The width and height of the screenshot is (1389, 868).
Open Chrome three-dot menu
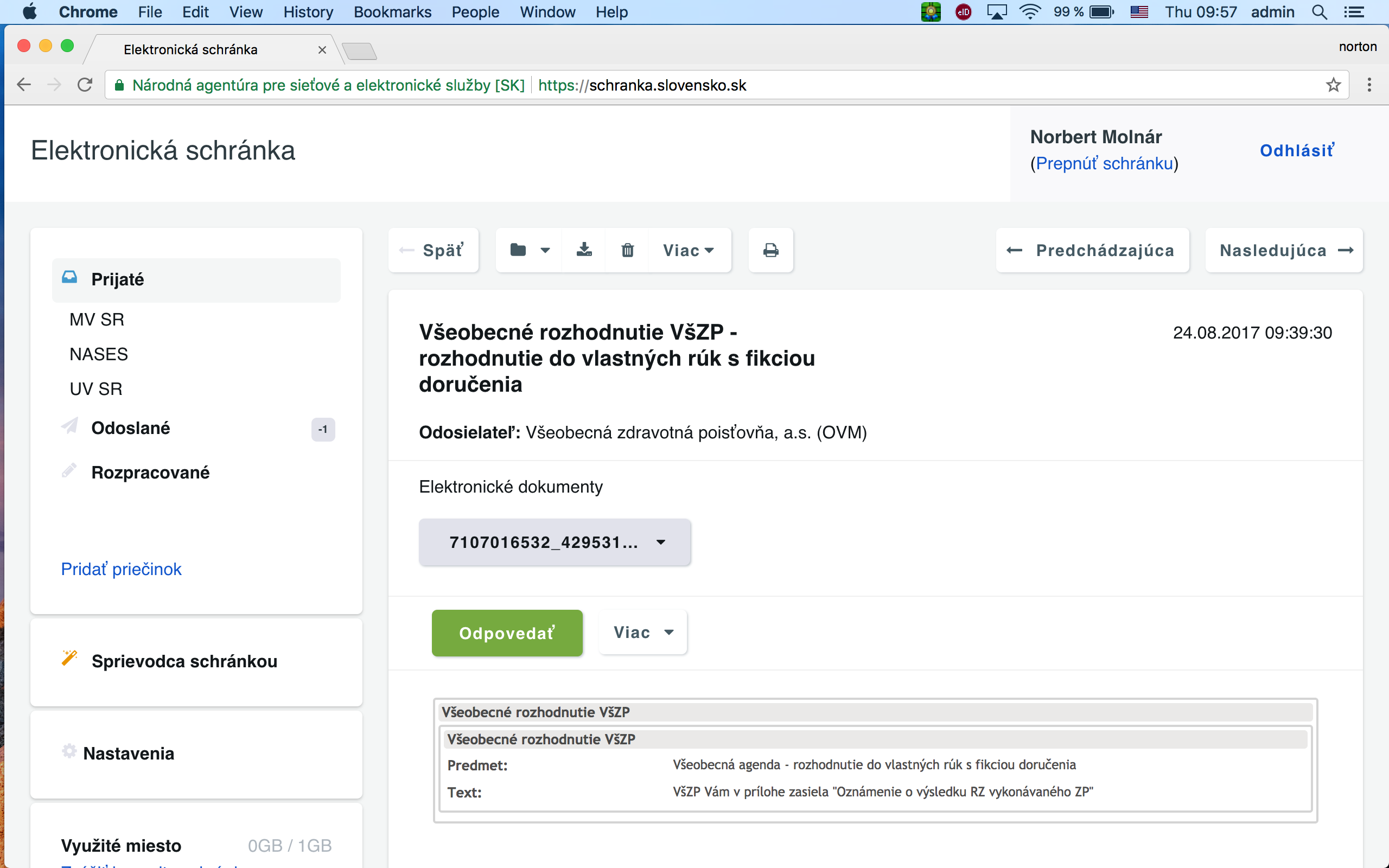pyautogui.click(x=1369, y=85)
